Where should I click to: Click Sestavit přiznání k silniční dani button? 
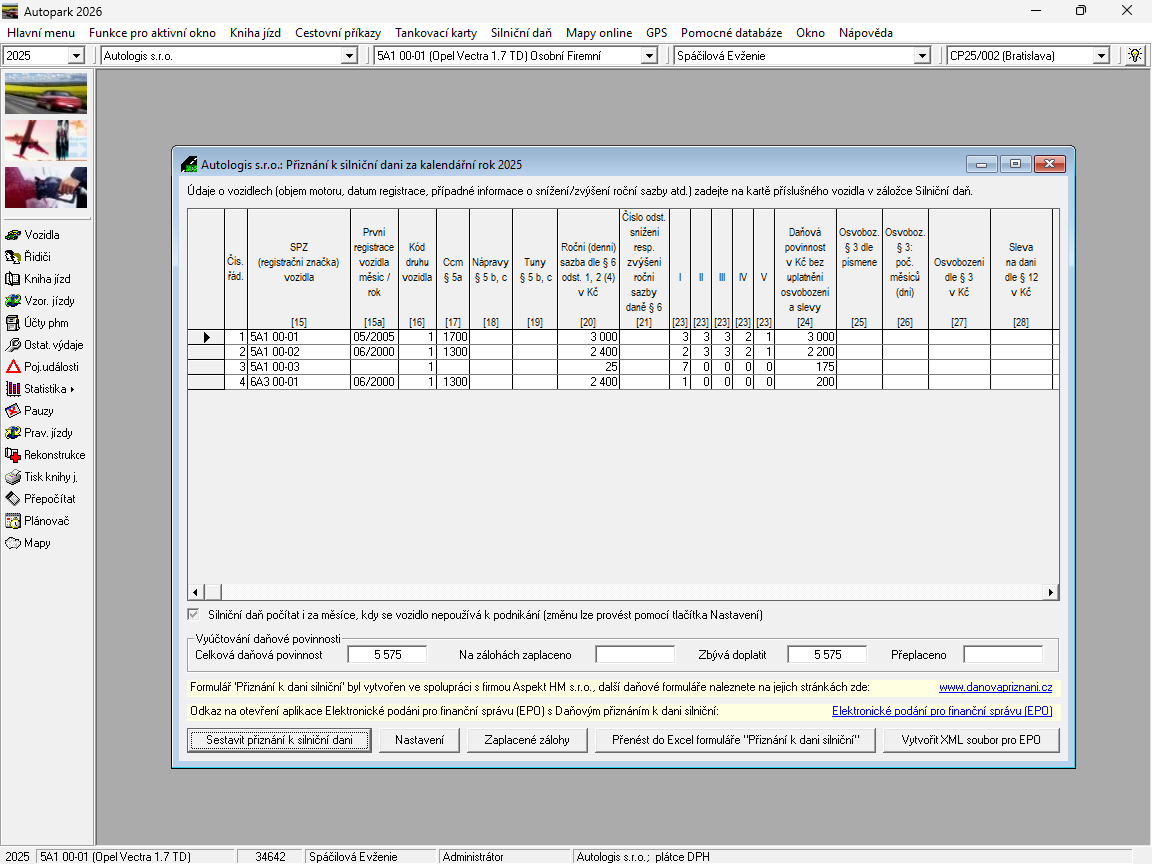coord(280,740)
